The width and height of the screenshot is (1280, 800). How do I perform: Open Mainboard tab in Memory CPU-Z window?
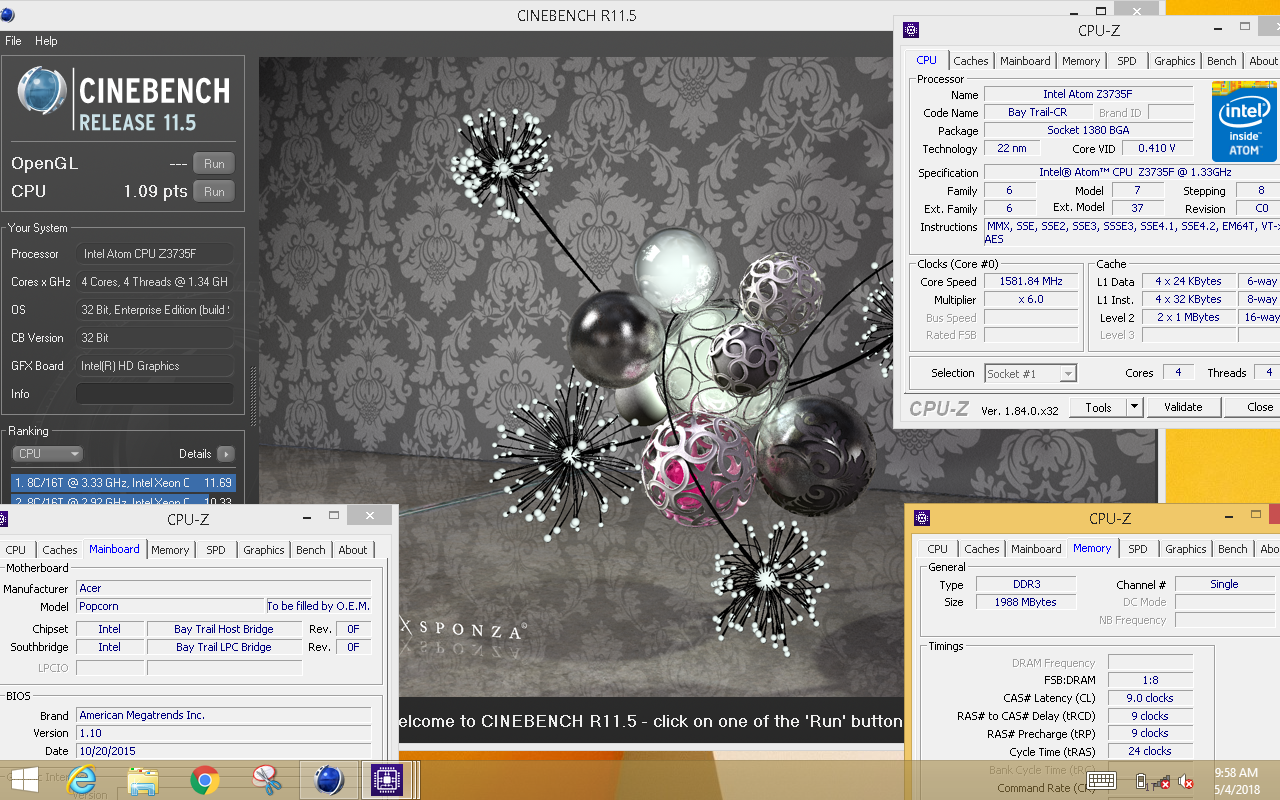[x=1036, y=549]
